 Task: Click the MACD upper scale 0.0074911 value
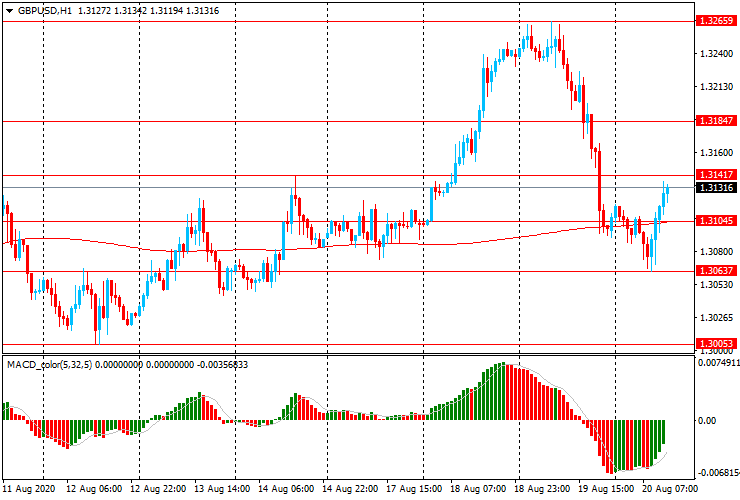[x=719, y=363]
